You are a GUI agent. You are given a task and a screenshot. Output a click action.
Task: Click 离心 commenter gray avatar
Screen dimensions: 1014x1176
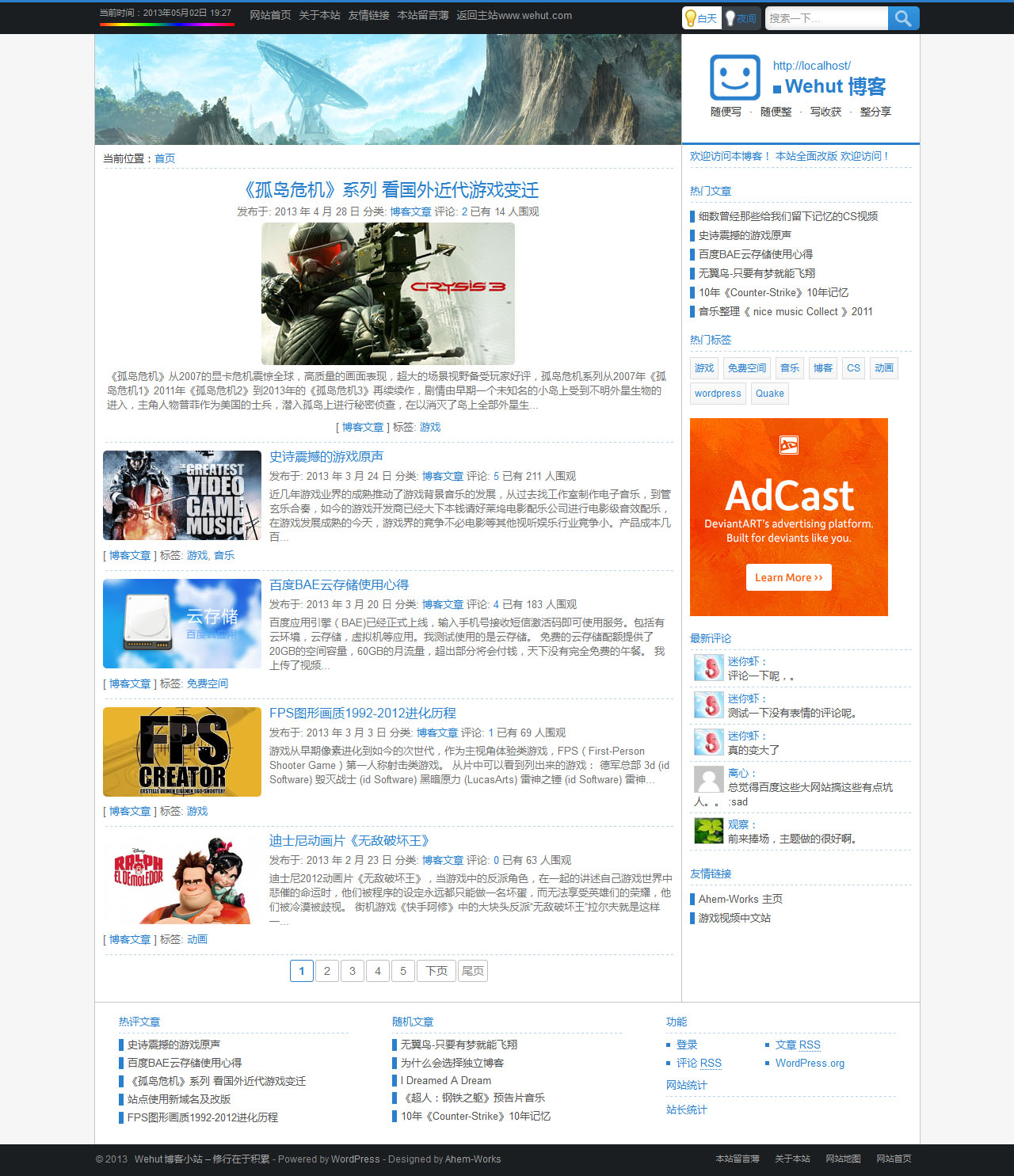click(708, 779)
